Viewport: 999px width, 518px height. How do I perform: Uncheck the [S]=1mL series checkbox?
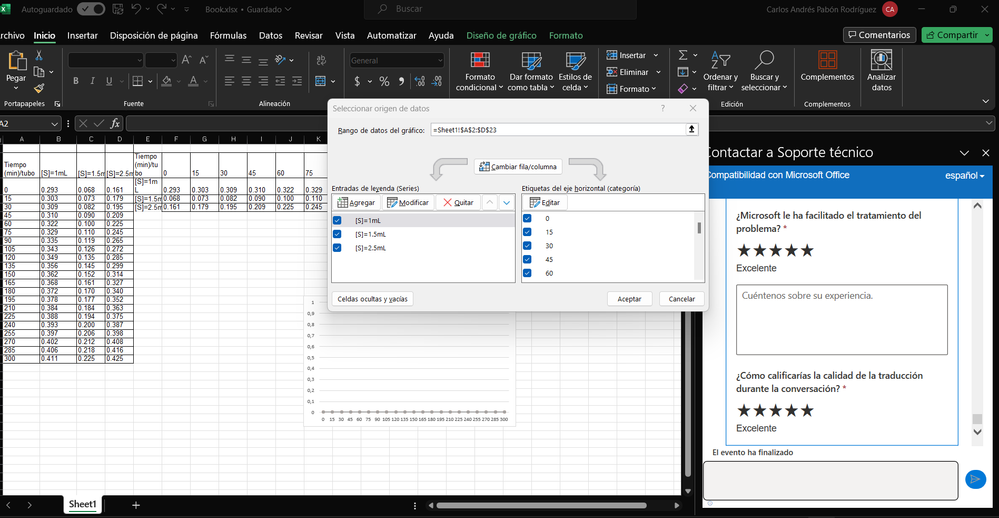coord(338,220)
